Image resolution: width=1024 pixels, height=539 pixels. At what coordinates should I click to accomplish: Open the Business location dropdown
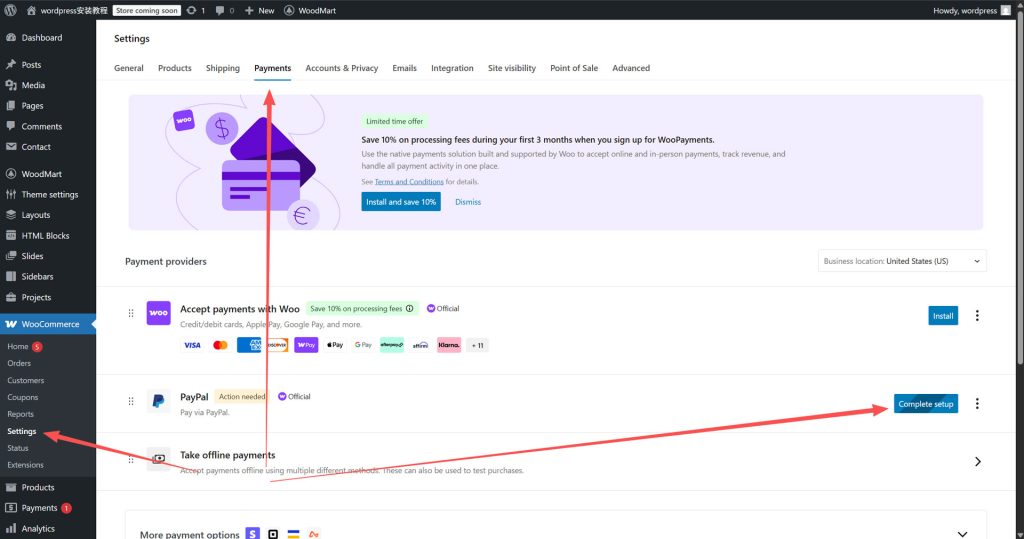pyautogui.click(x=902, y=261)
